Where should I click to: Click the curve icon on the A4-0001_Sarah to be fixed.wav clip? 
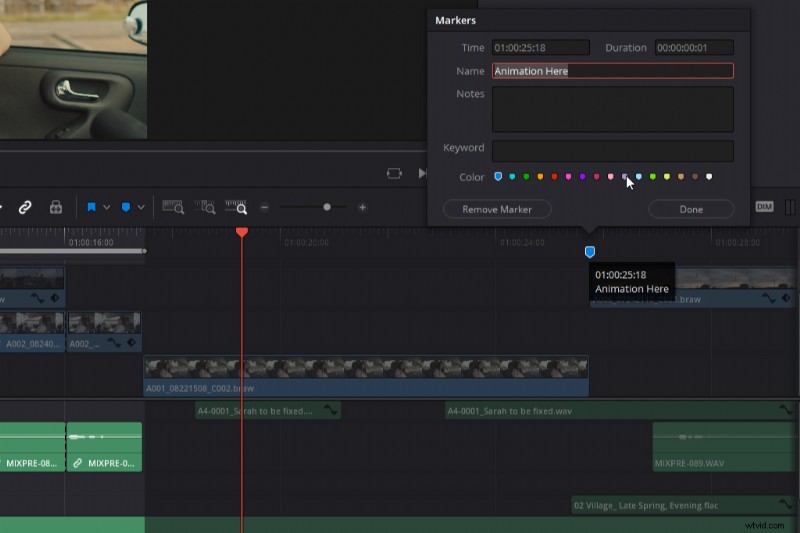click(x=786, y=410)
